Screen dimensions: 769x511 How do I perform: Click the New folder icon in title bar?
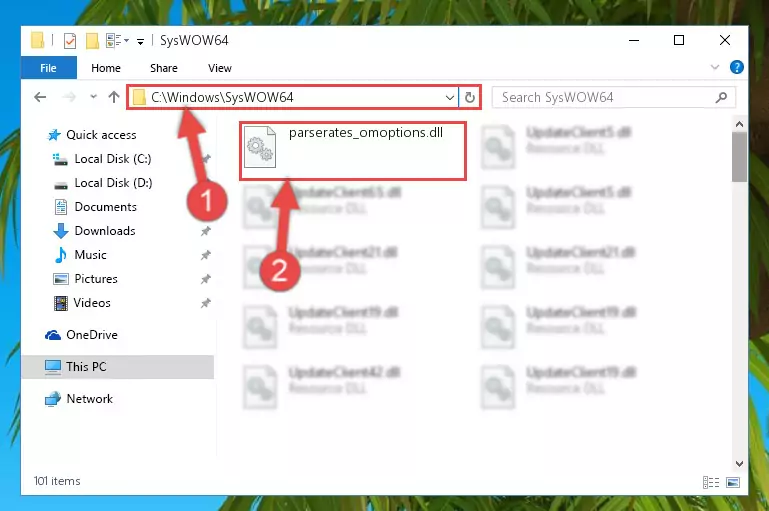[x=92, y=40]
